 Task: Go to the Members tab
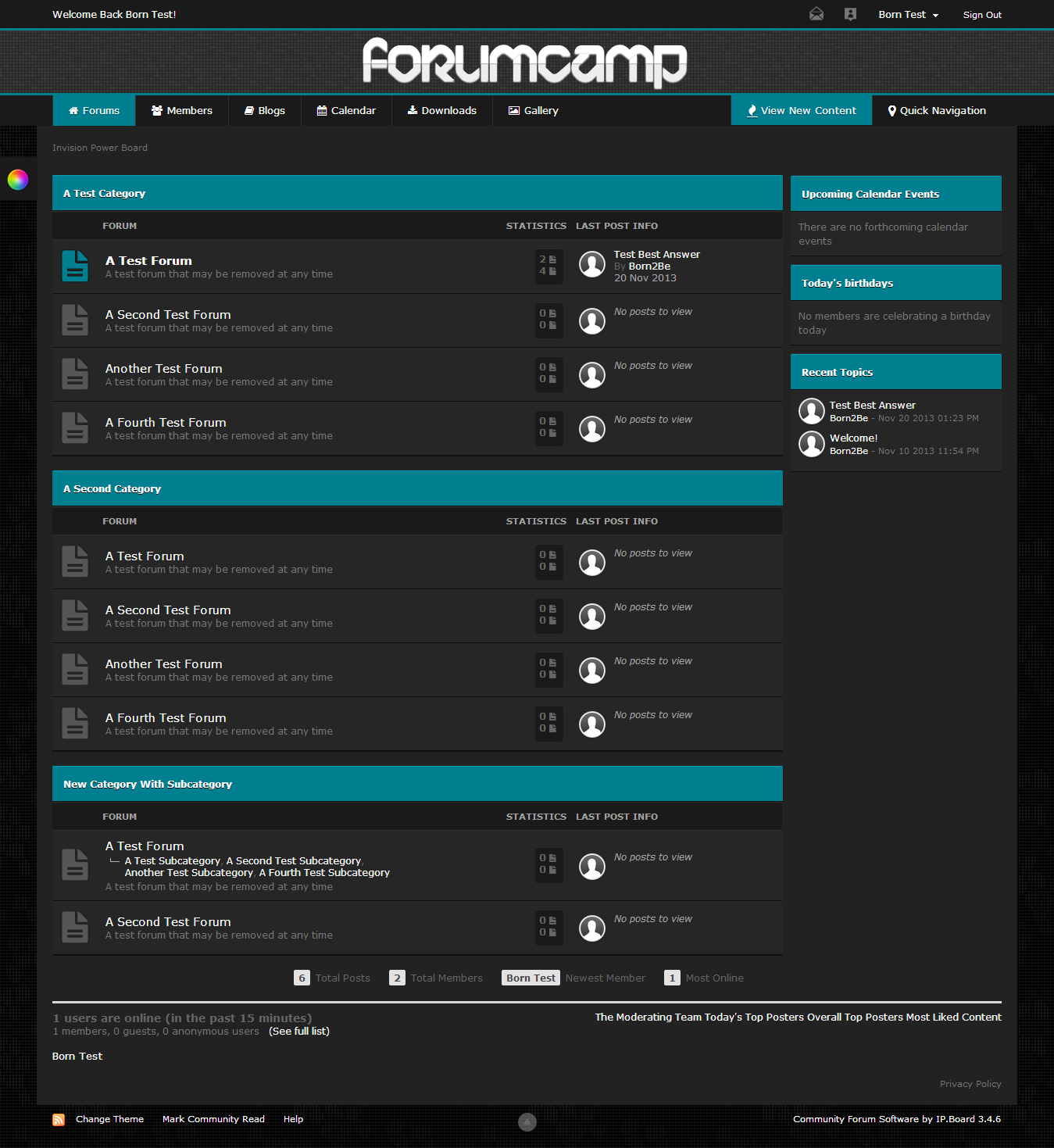click(181, 111)
